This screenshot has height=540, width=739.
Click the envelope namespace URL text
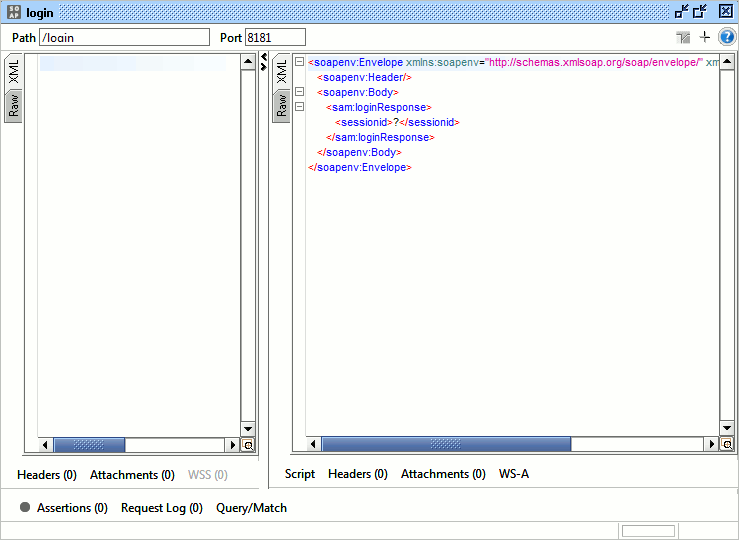(x=594, y=62)
